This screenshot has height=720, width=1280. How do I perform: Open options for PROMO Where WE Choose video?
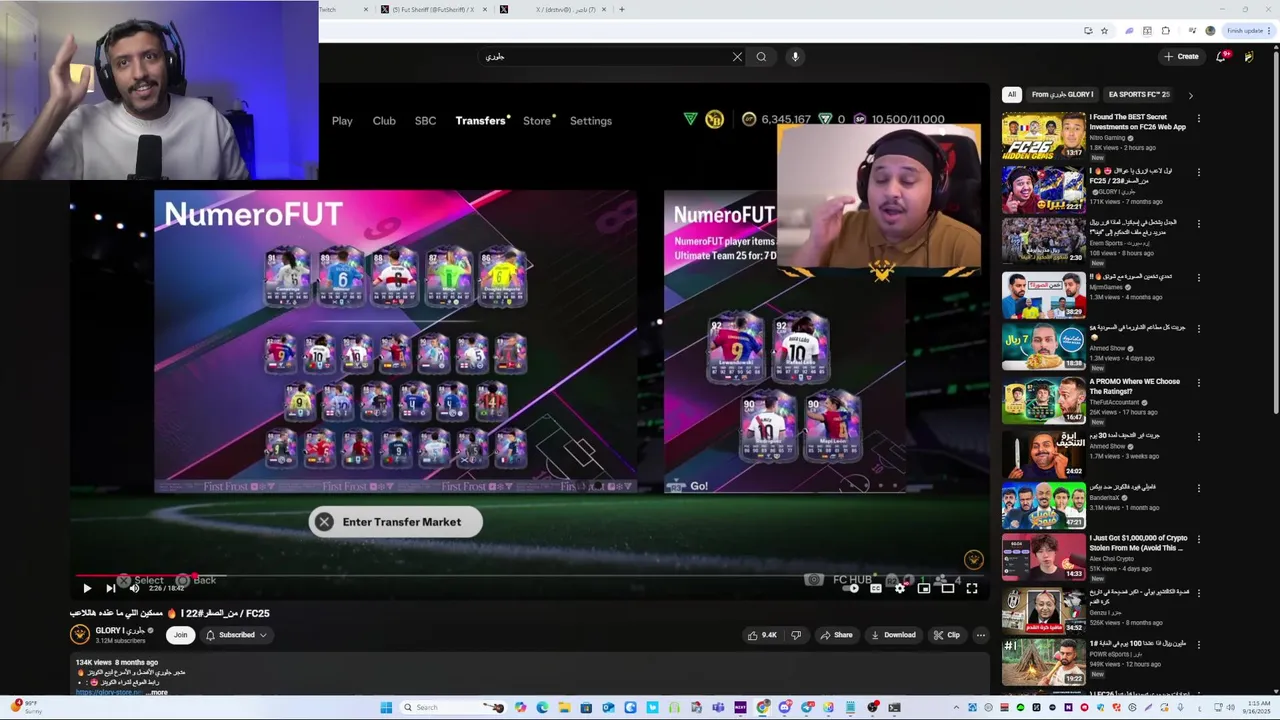tap(1198, 382)
